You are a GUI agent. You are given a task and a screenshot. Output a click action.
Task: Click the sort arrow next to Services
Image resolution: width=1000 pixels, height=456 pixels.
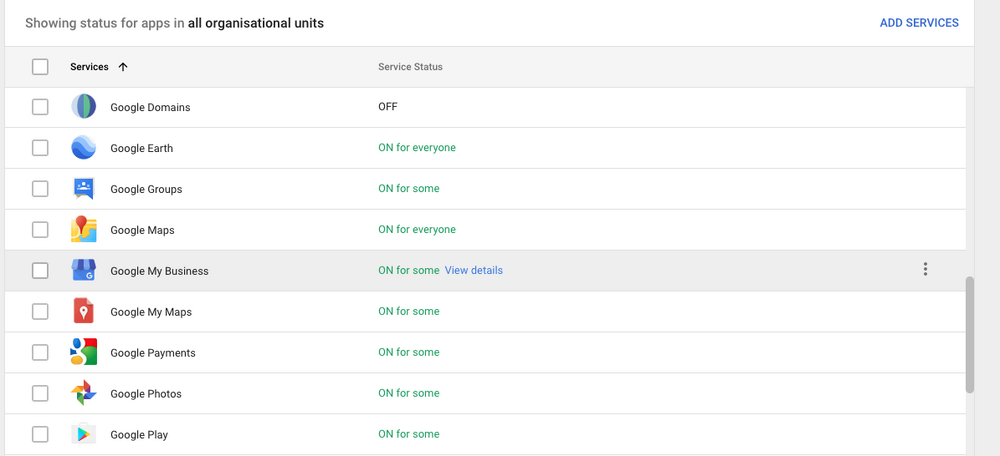point(123,67)
